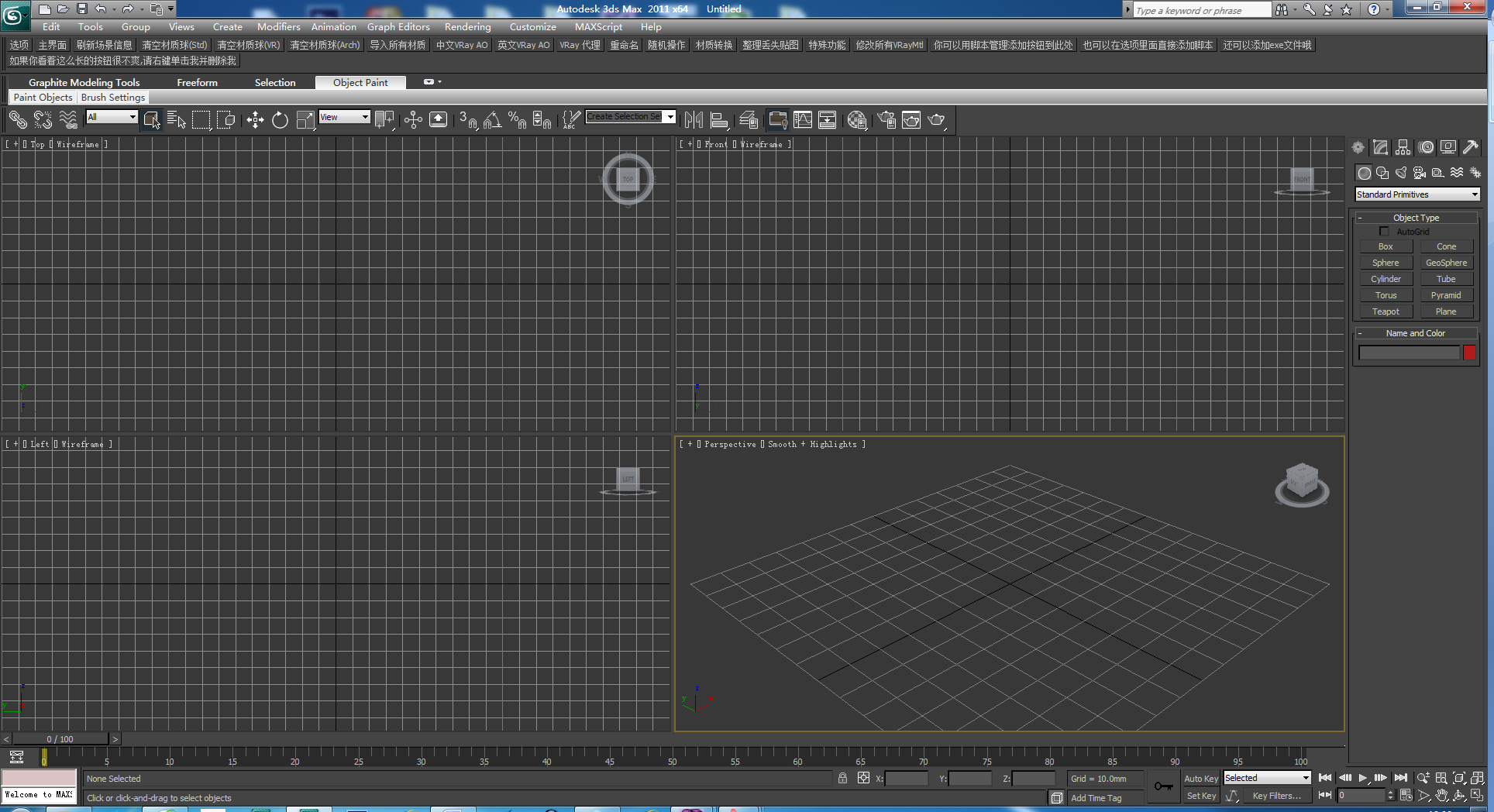
Task: Open the Standard Primitives dropdown
Action: [x=1417, y=194]
